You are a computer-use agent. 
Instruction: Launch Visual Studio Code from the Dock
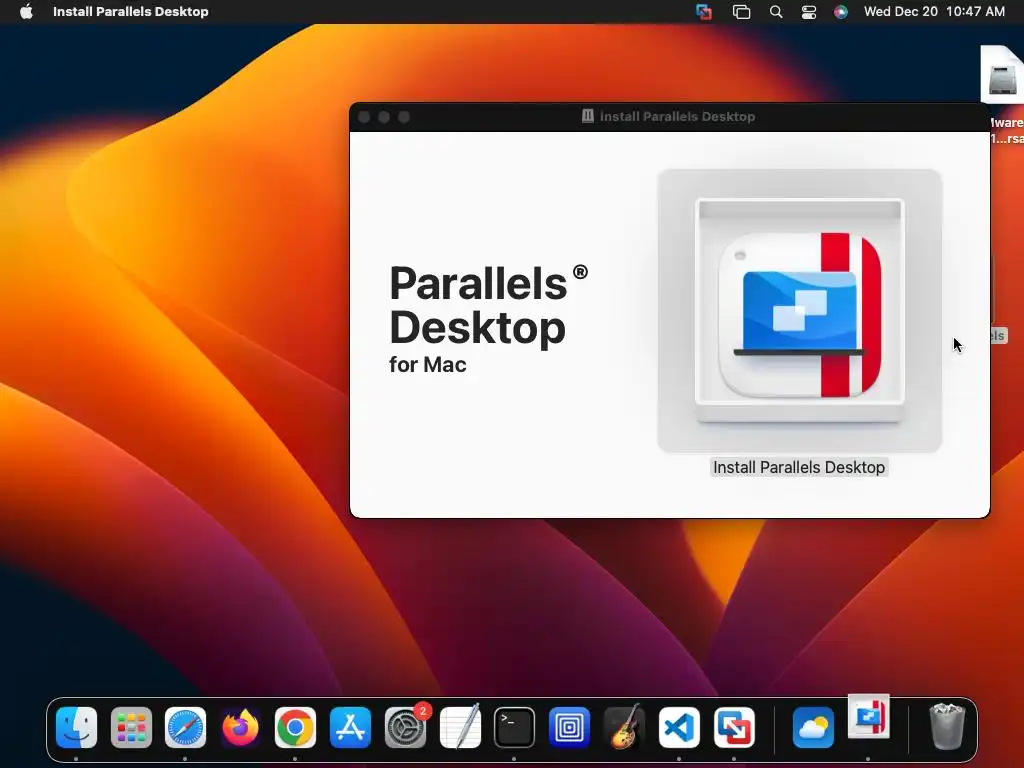click(679, 727)
